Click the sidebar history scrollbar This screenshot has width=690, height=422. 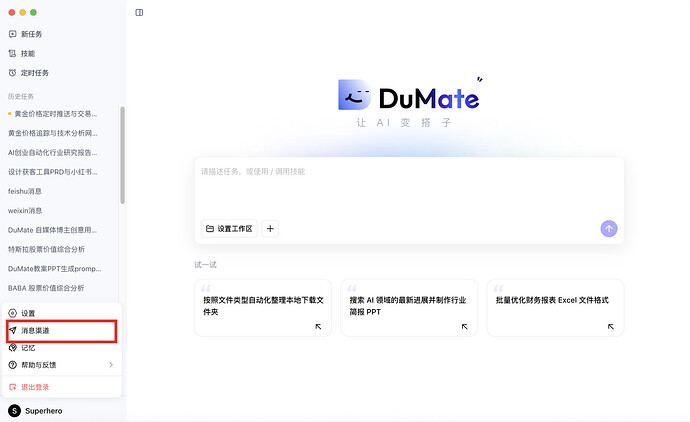click(x=122, y=155)
